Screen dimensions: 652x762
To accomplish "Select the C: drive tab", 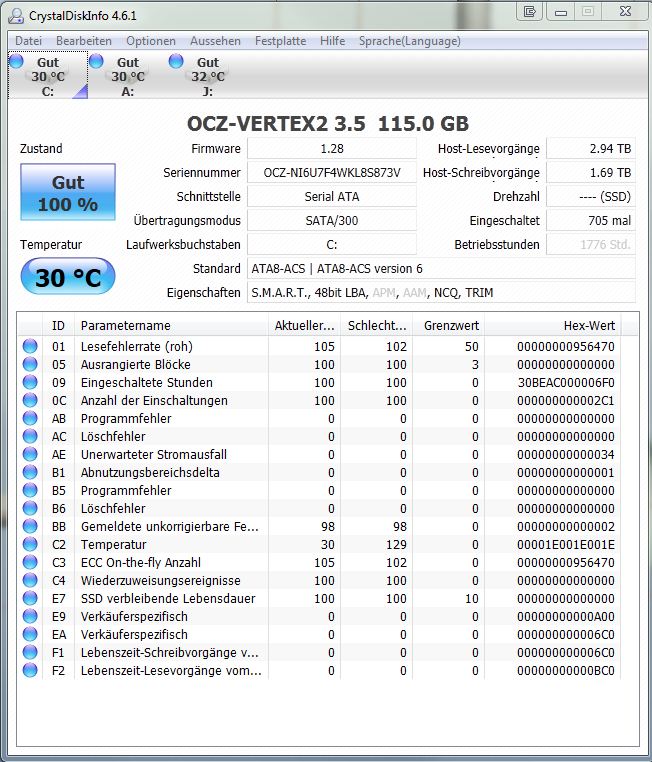I will click(x=48, y=76).
